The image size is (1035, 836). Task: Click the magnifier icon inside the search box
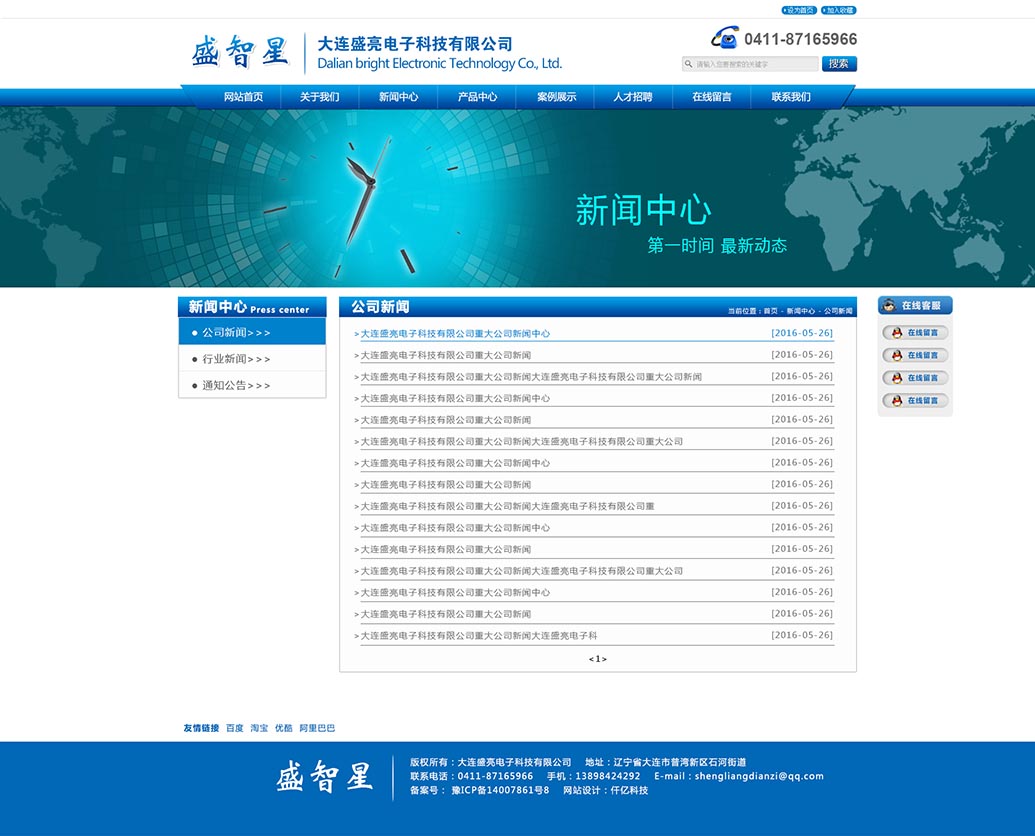(689, 64)
